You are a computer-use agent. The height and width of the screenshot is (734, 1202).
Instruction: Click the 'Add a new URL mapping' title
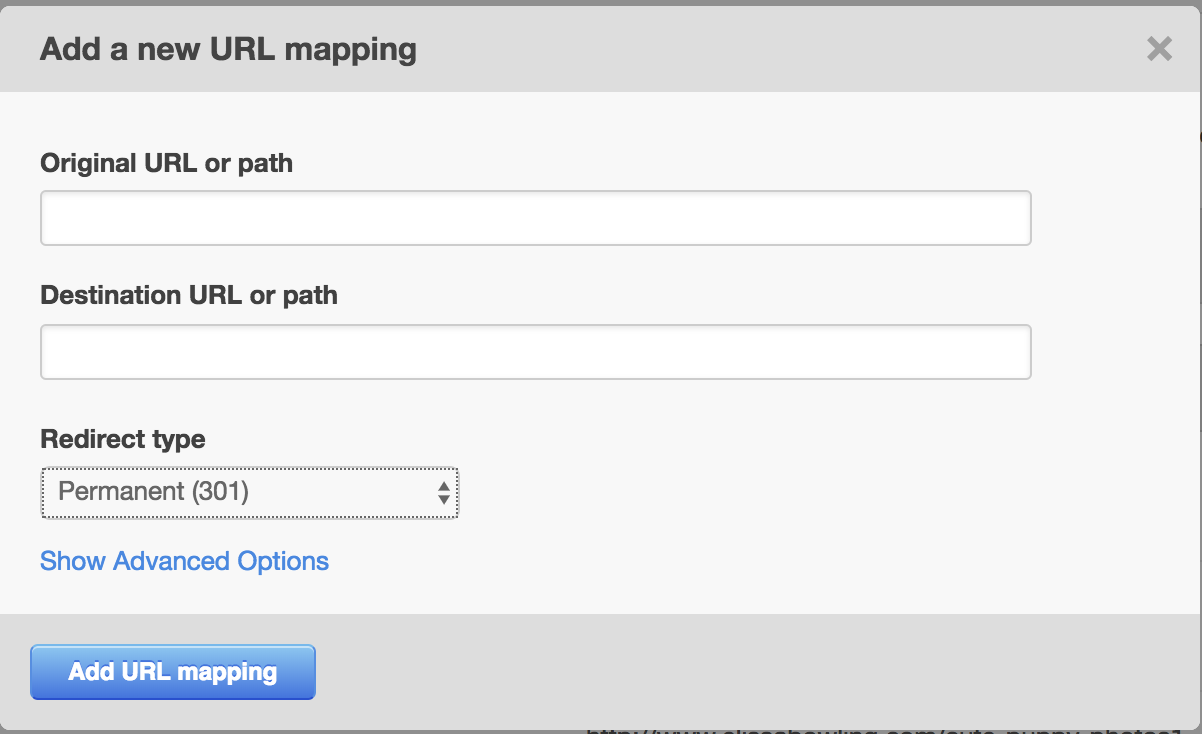click(228, 49)
